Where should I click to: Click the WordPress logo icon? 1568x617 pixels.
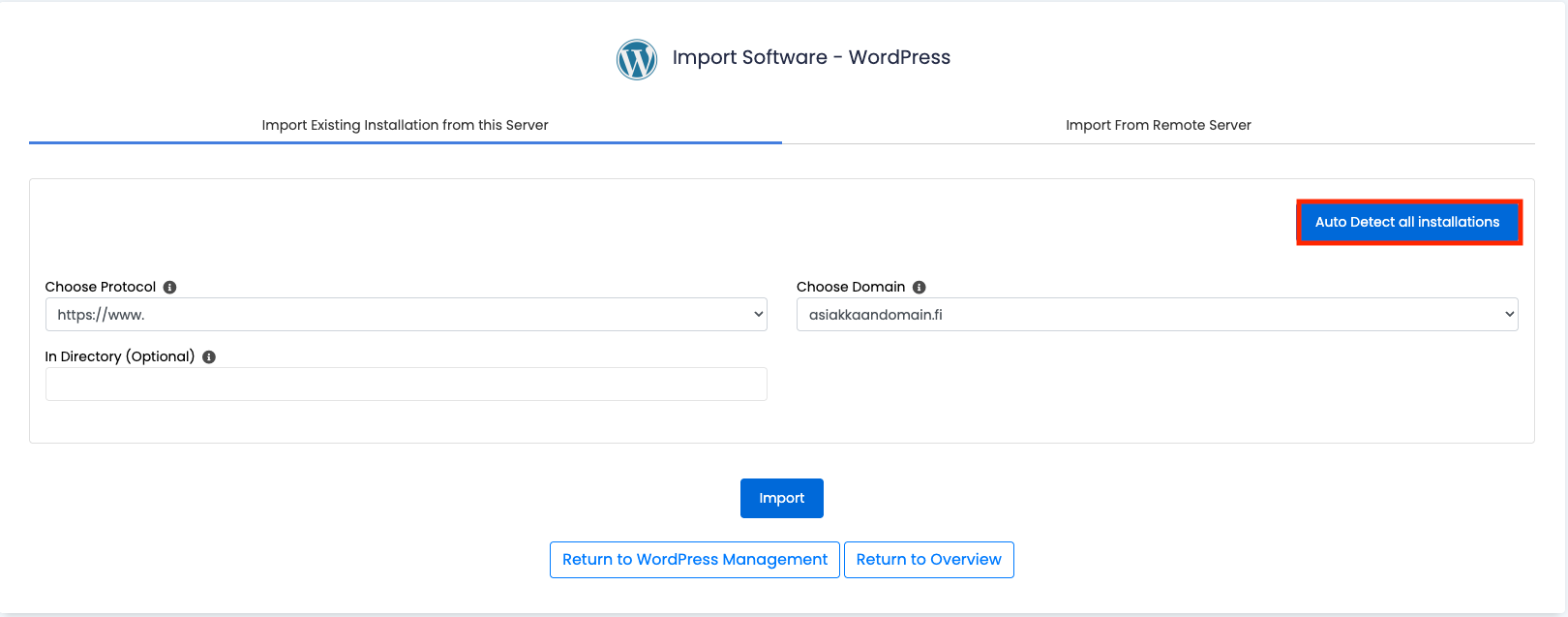(637, 59)
